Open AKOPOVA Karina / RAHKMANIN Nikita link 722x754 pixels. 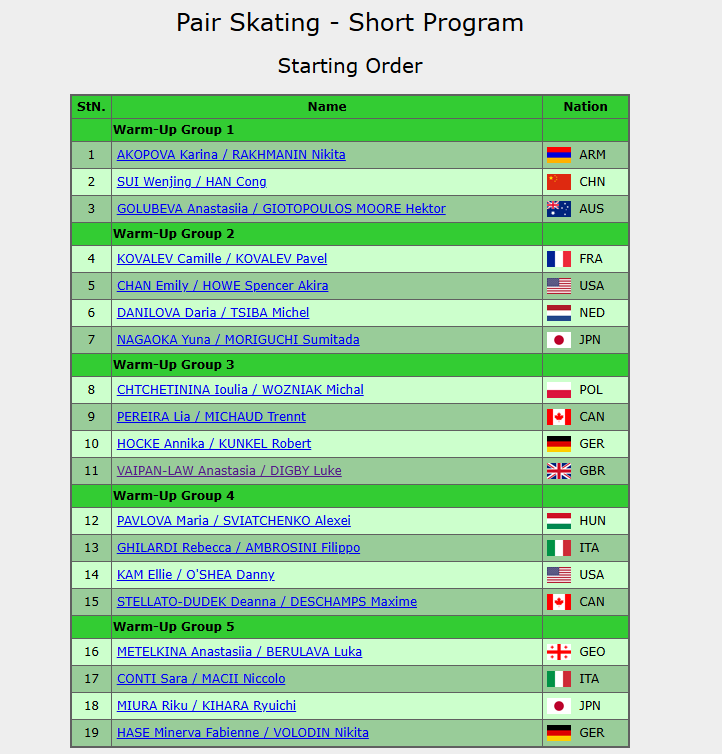pyautogui.click(x=231, y=155)
